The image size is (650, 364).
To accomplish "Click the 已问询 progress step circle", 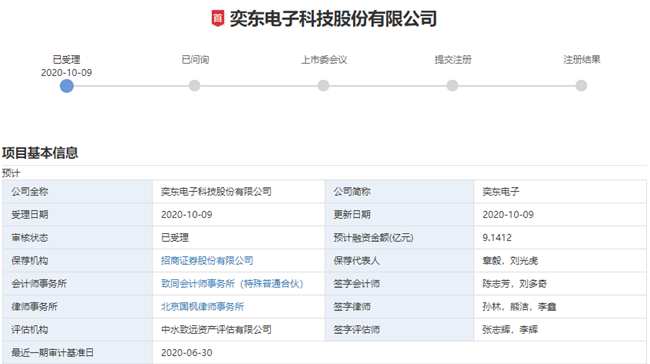I will click(x=194, y=86).
